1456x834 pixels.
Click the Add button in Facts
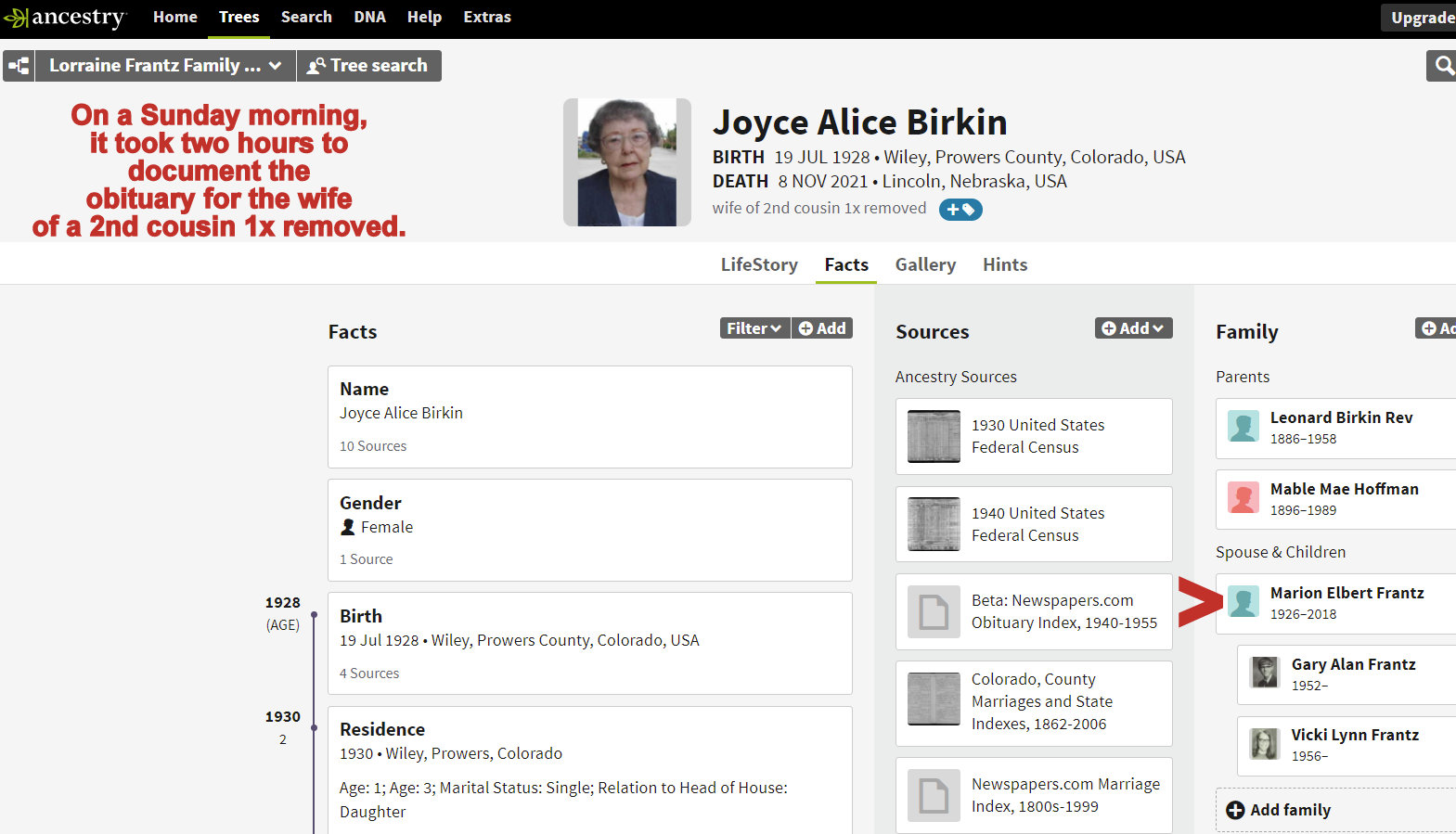822,328
